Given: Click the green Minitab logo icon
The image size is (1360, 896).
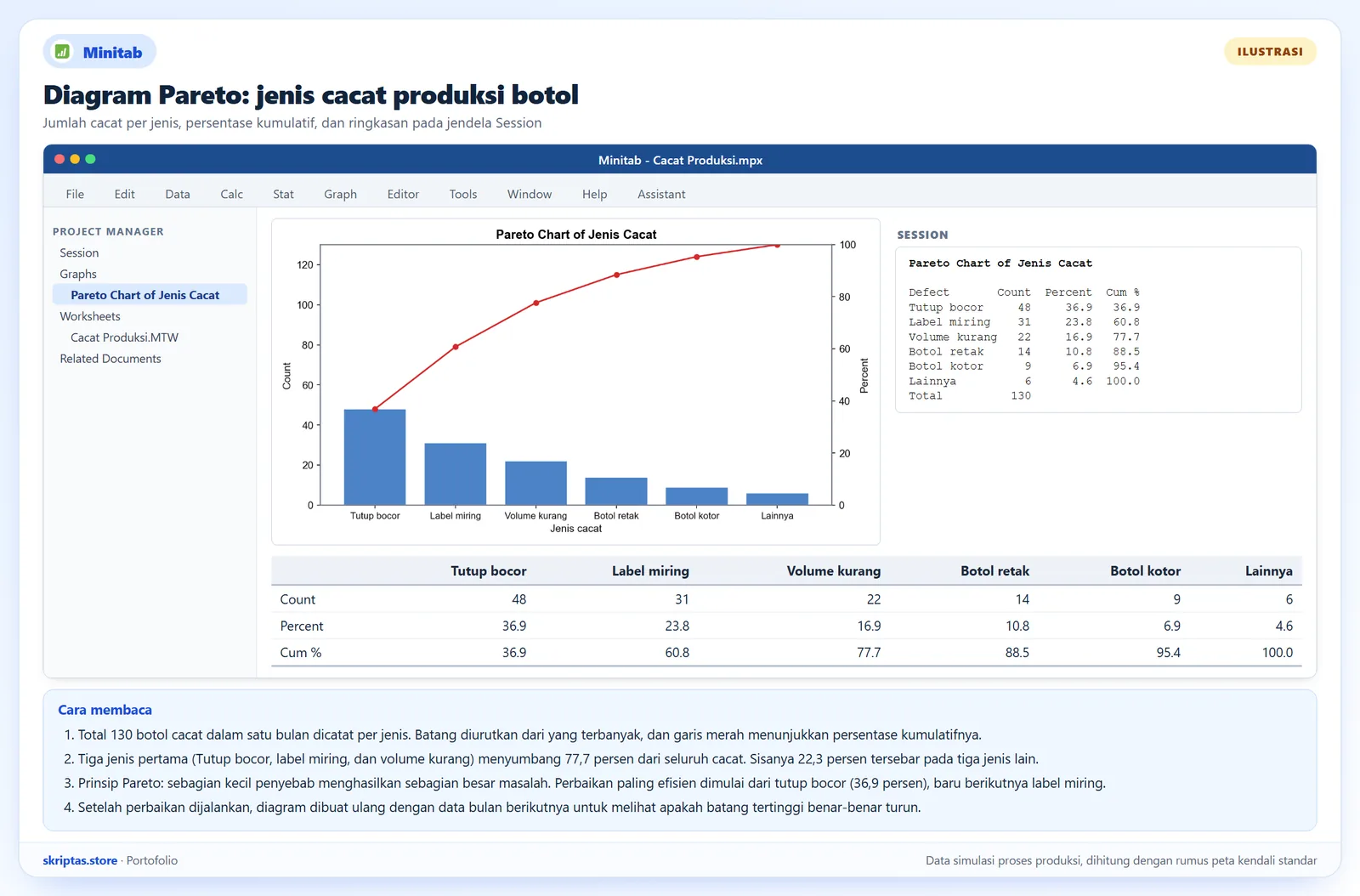Looking at the screenshot, I should click(62, 52).
